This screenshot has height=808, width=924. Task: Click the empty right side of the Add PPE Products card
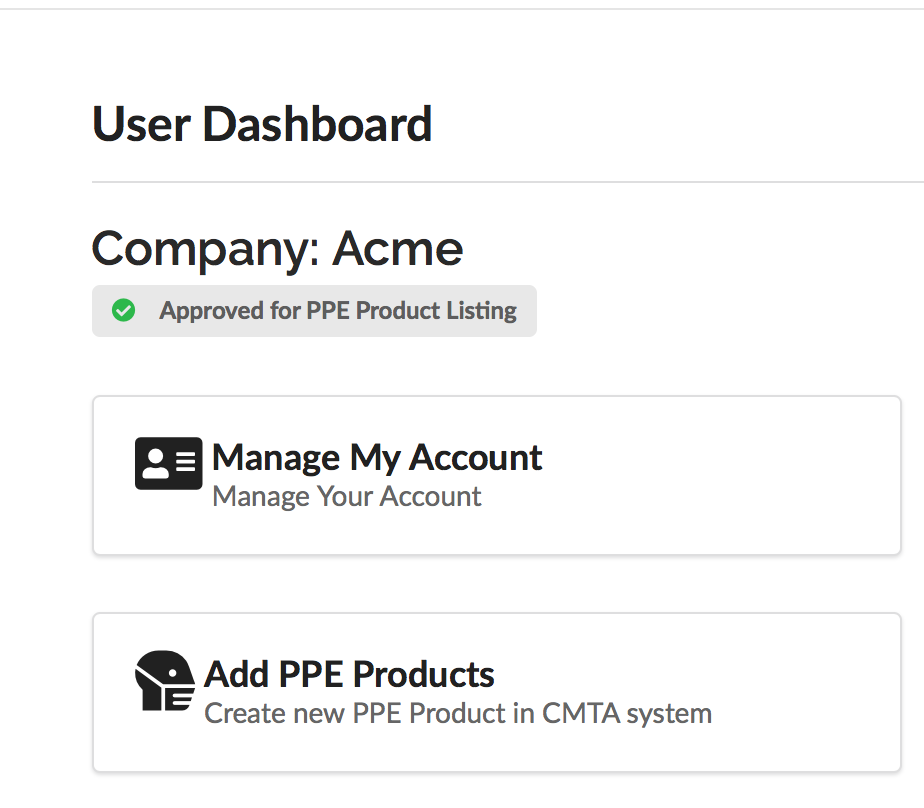tap(807, 692)
